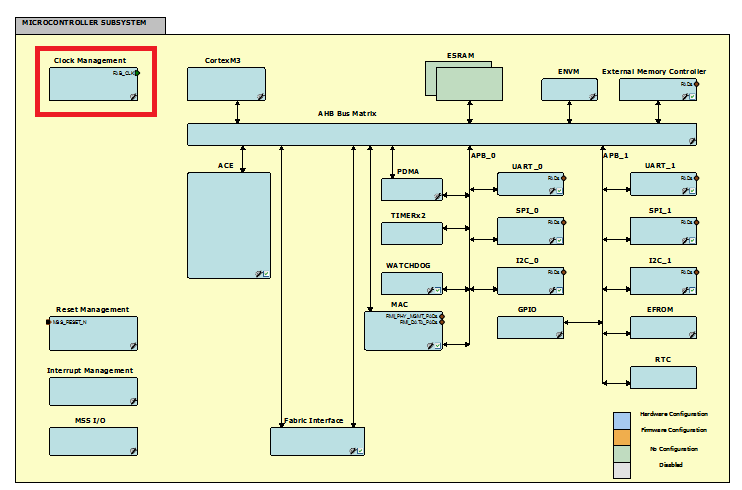Open Clock Management configuration wrench icon

pos(132,96)
